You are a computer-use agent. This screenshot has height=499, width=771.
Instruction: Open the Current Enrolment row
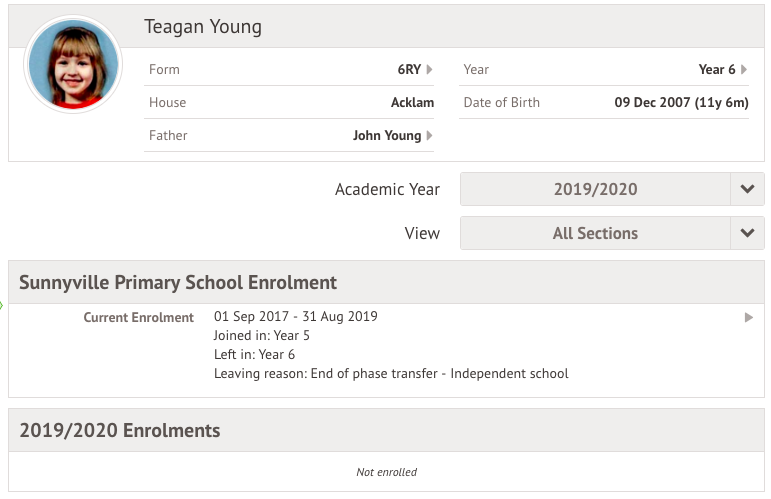[x=386, y=350]
